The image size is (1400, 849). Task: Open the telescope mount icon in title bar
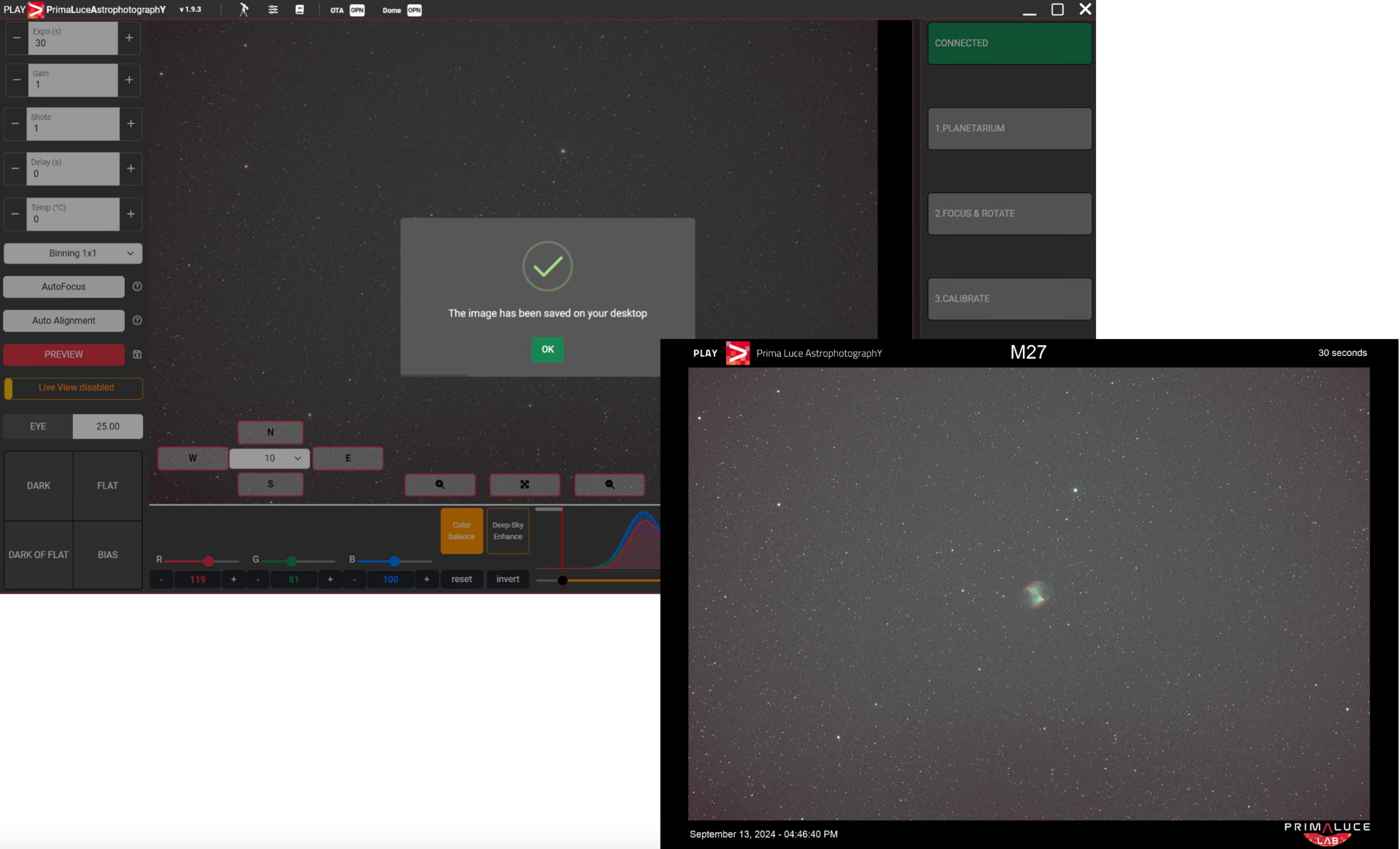[x=244, y=9]
